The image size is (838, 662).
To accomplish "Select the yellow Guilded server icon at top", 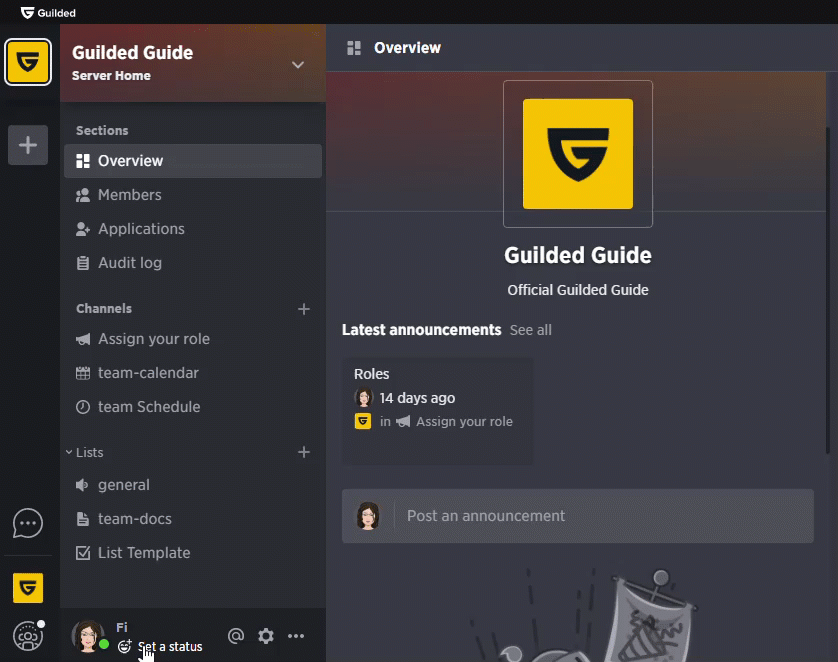I will click(28, 62).
